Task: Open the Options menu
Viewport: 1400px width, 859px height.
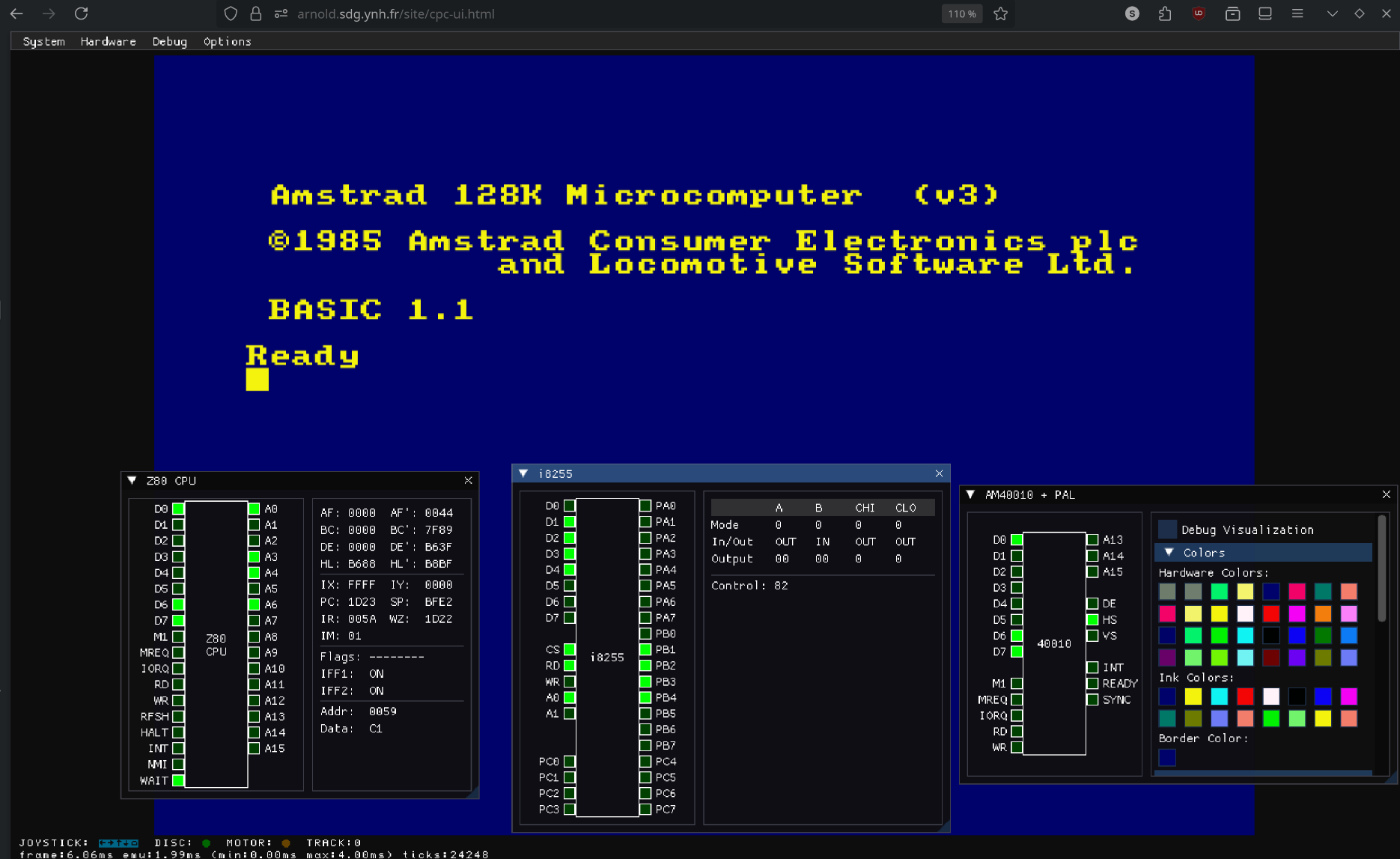Action: click(x=228, y=42)
